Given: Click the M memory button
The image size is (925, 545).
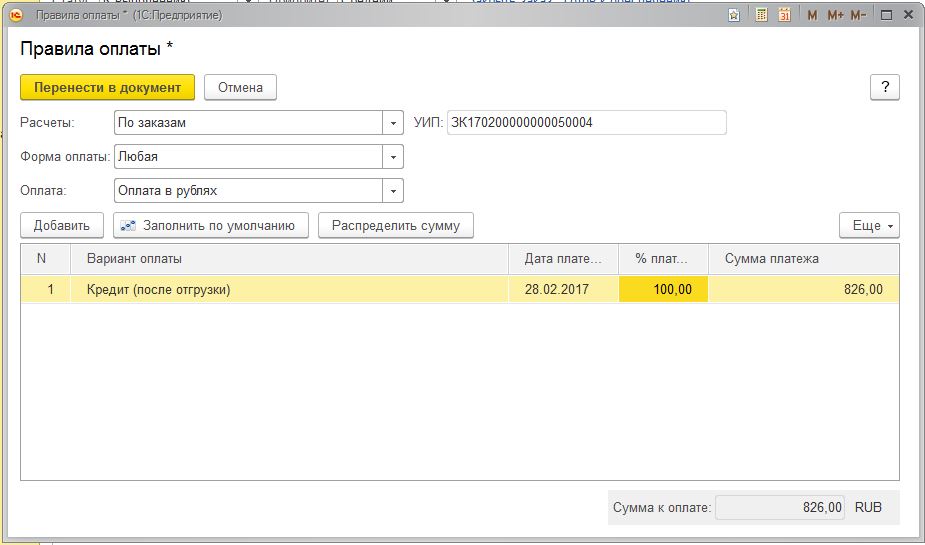Looking at the screenshot, I should point(812,15).
